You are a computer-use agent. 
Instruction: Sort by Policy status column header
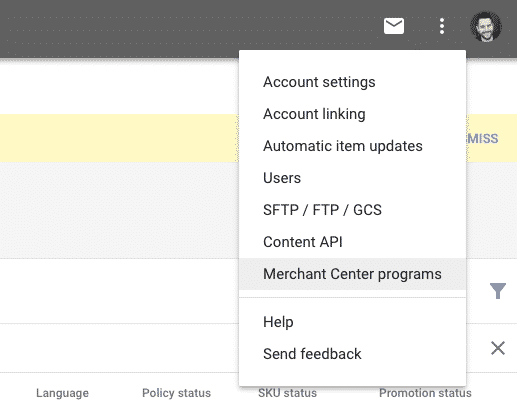[176, 393]
